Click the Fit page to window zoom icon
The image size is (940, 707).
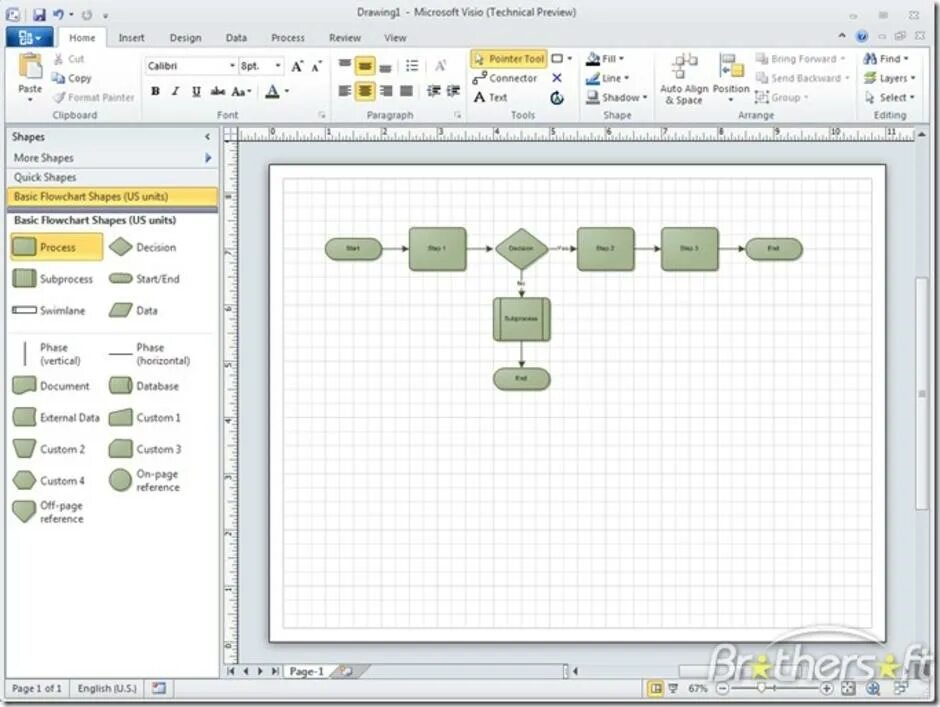[x=847, y=688]
